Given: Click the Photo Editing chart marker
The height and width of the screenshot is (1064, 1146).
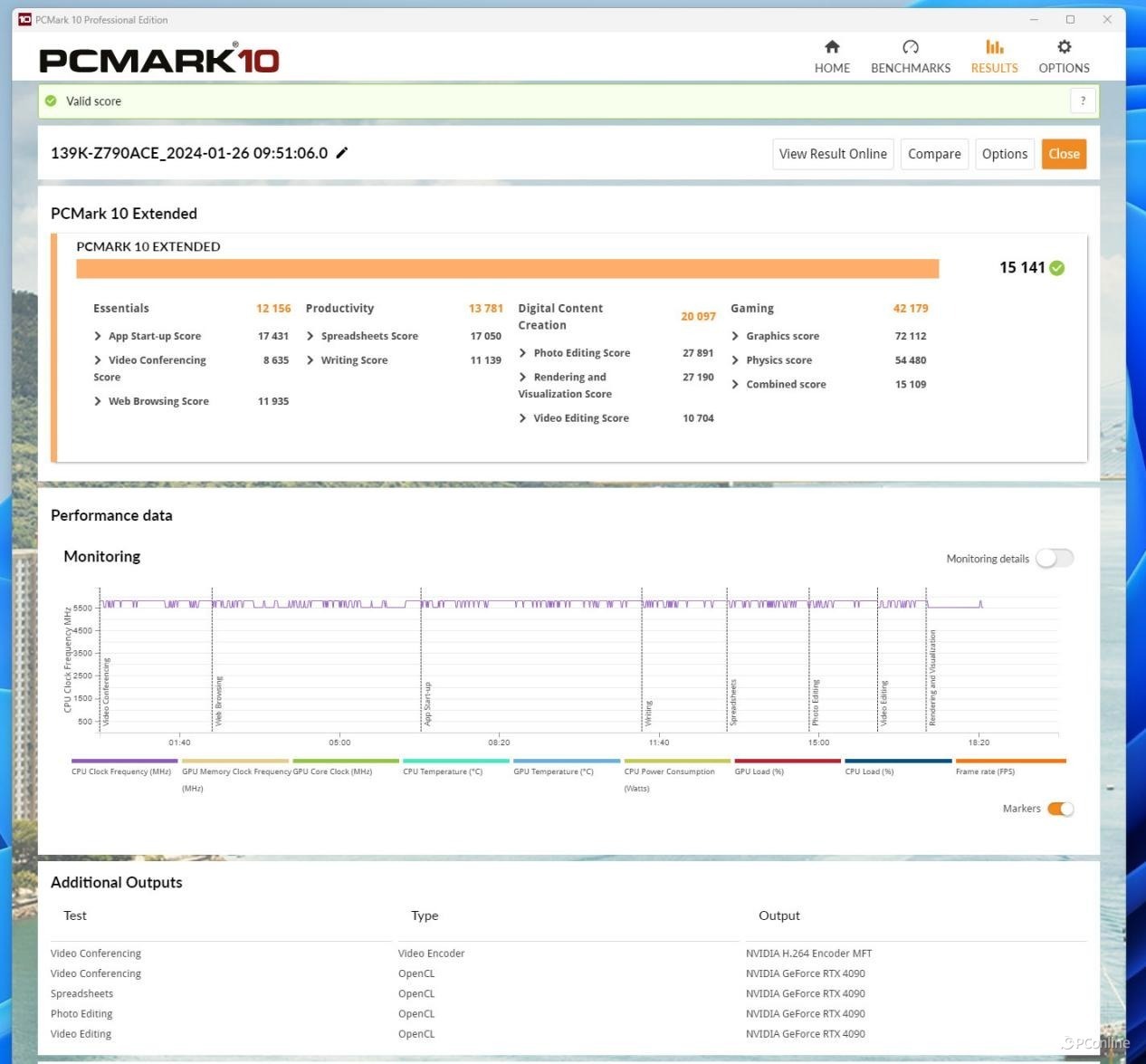Looking at the screenshot, I should [x=815, y=703].
